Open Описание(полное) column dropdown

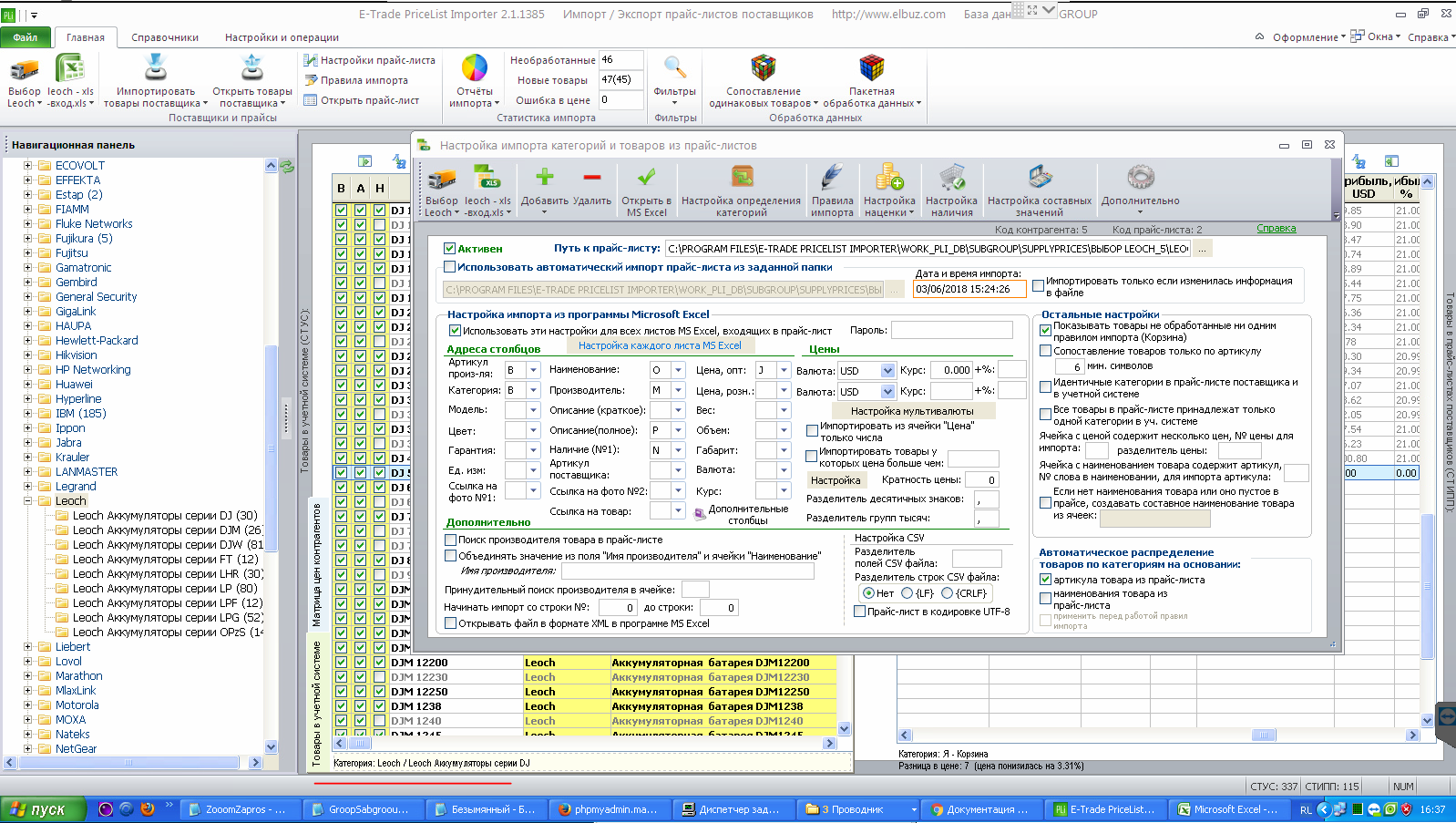(678, 430)
